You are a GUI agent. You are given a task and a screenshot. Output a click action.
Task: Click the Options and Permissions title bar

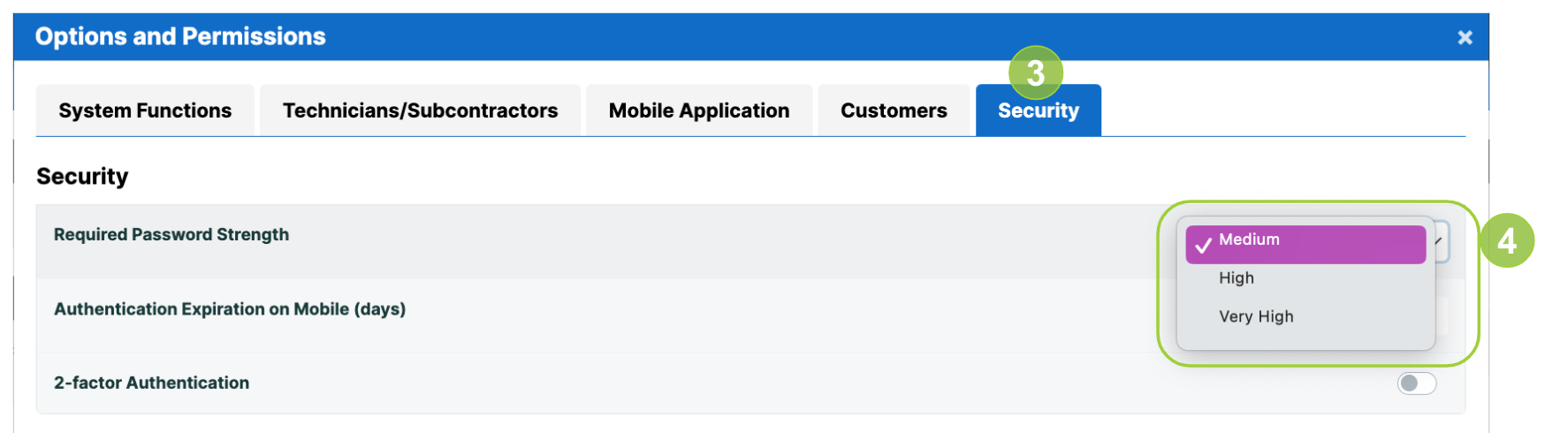pyautogui.click(x=751, y=37)
